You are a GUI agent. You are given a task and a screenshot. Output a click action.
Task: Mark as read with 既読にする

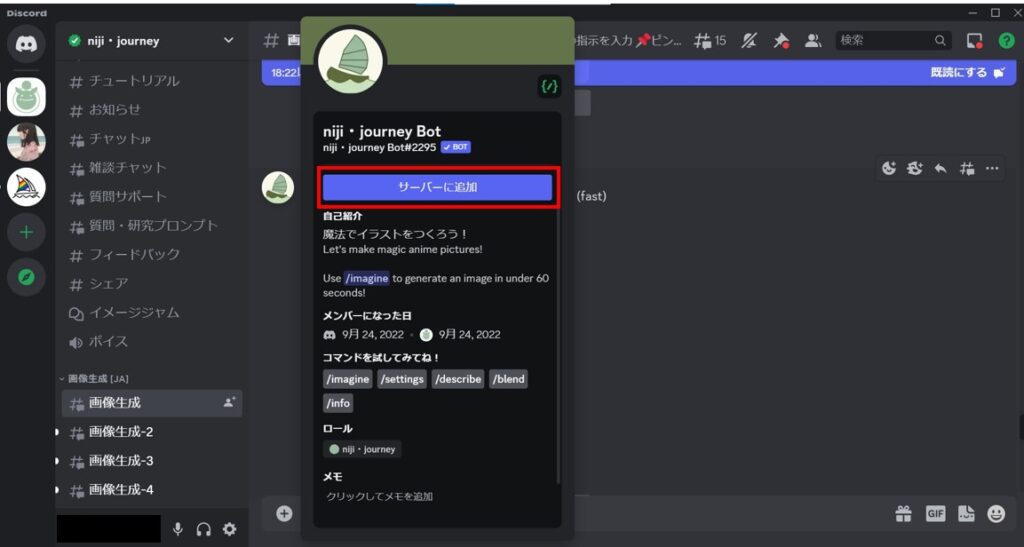pos(967,72)
